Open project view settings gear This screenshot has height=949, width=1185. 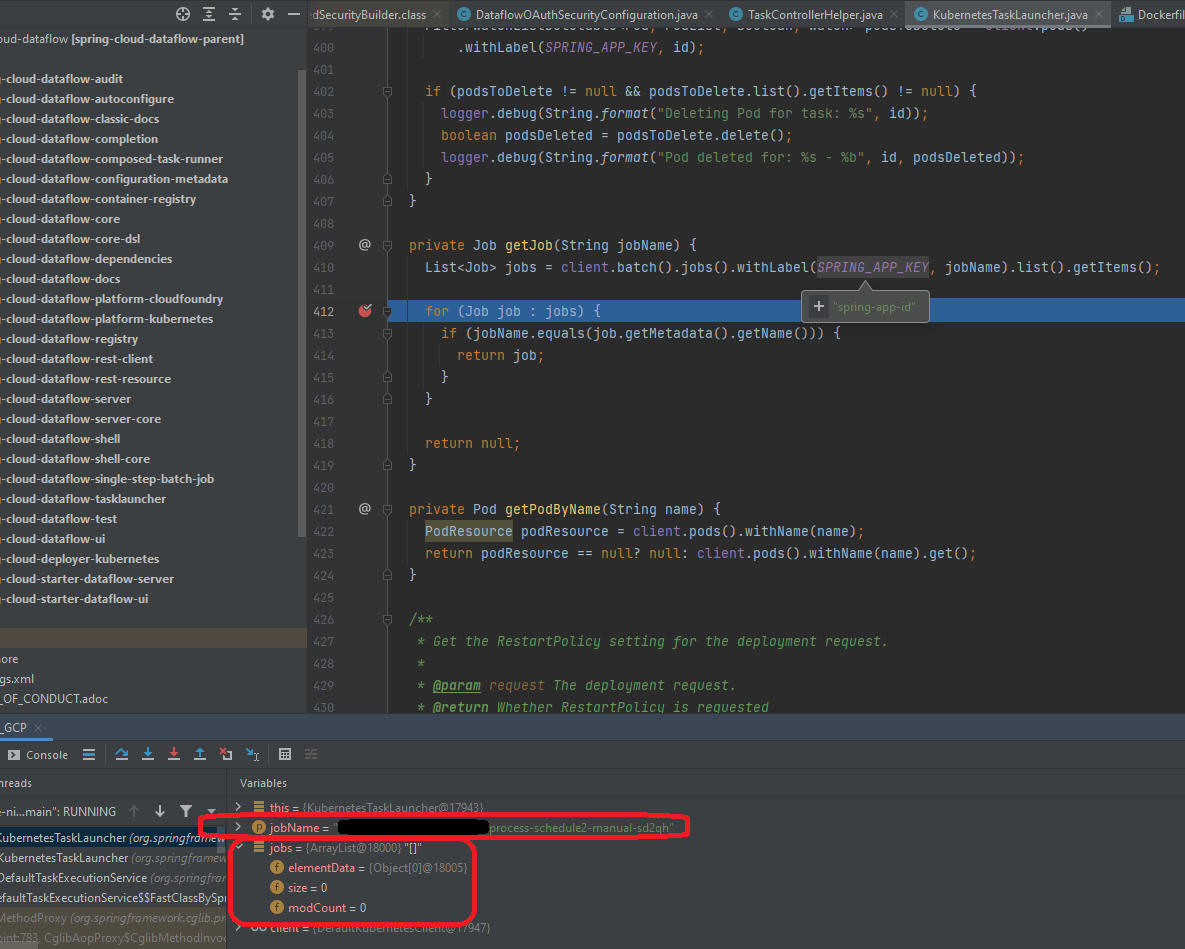coord(268,14)
